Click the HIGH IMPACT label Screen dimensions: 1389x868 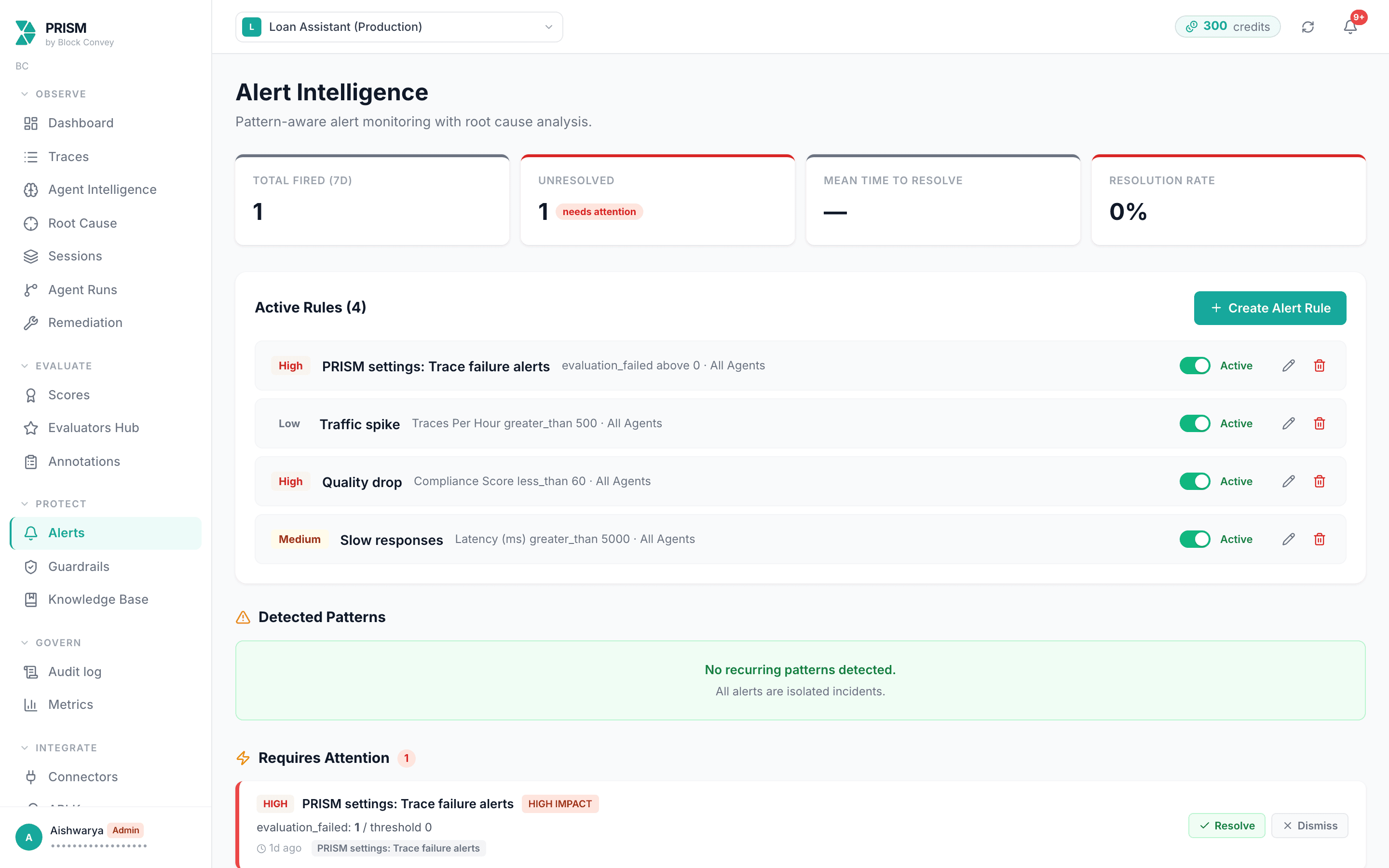click(559, 804)
